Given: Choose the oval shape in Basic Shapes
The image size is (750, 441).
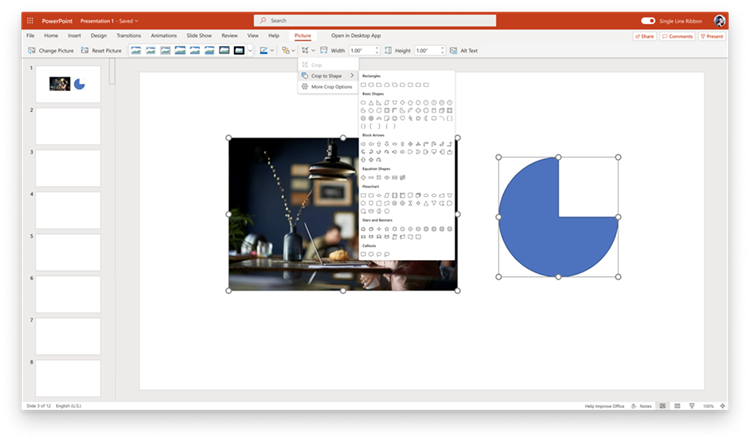Looking at the screenshot, I should 363,102.
